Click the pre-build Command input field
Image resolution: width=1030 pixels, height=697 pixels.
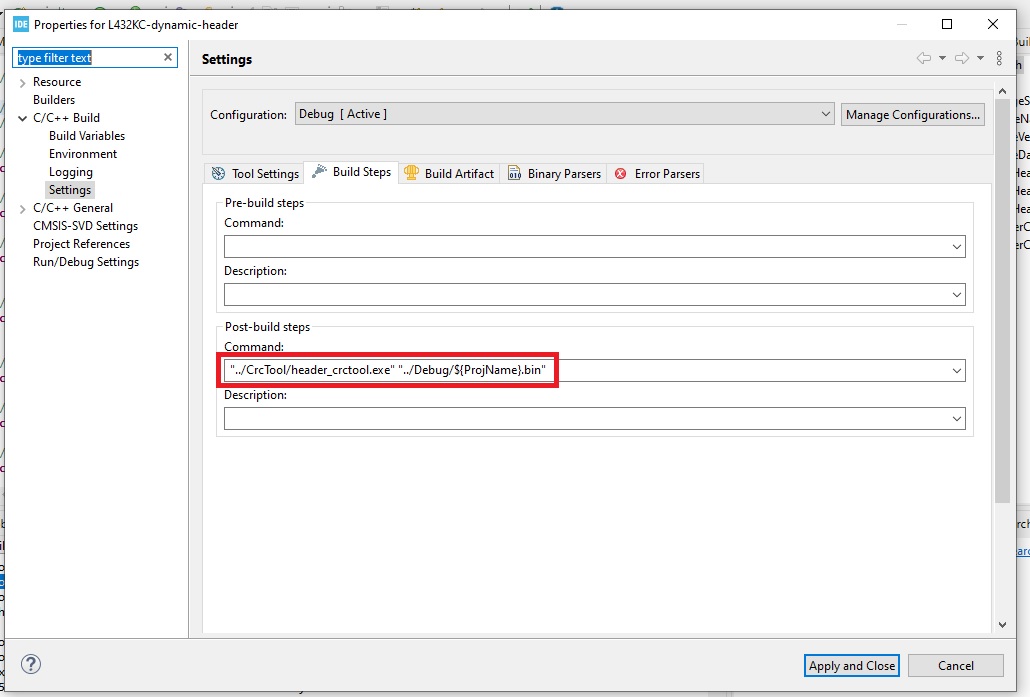[585, 246]
